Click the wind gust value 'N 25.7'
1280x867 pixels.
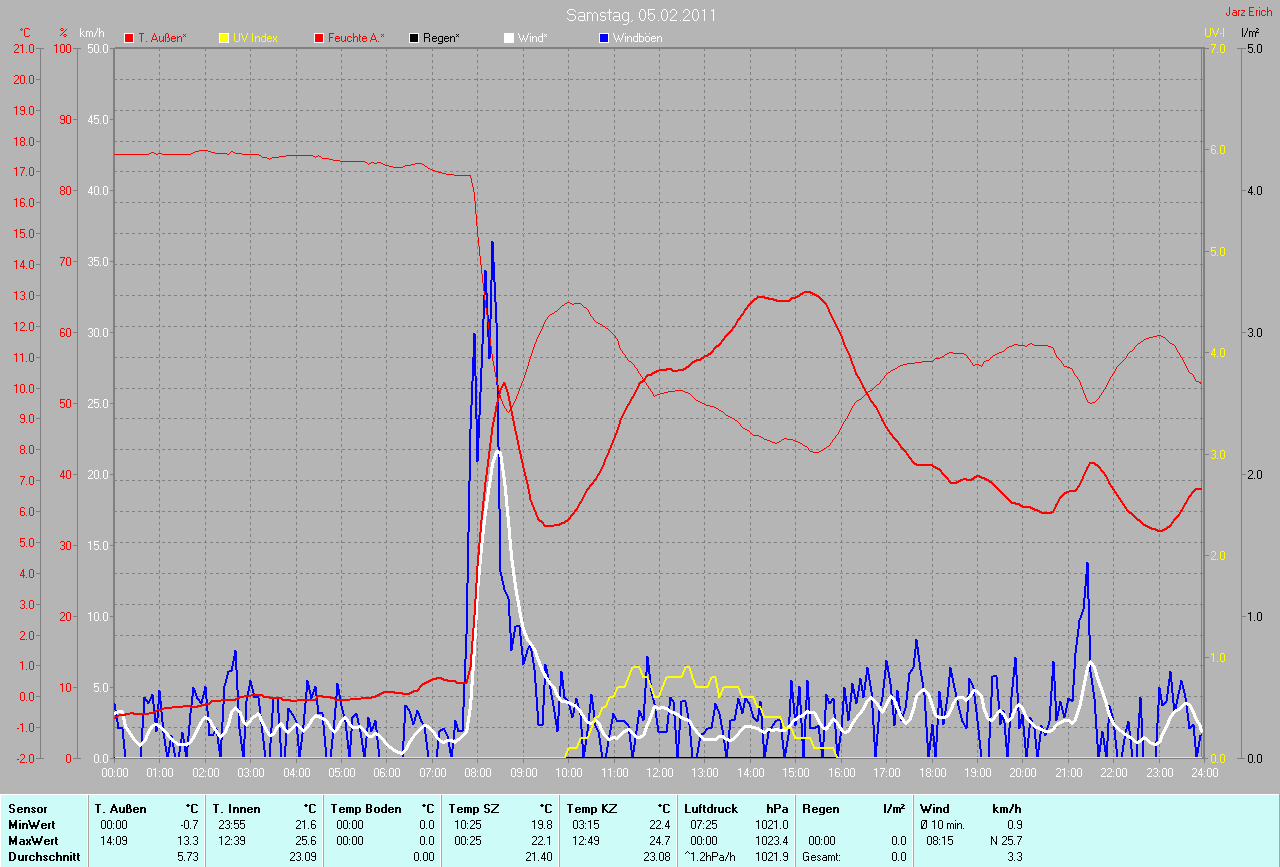click(x=1005, y=841)
